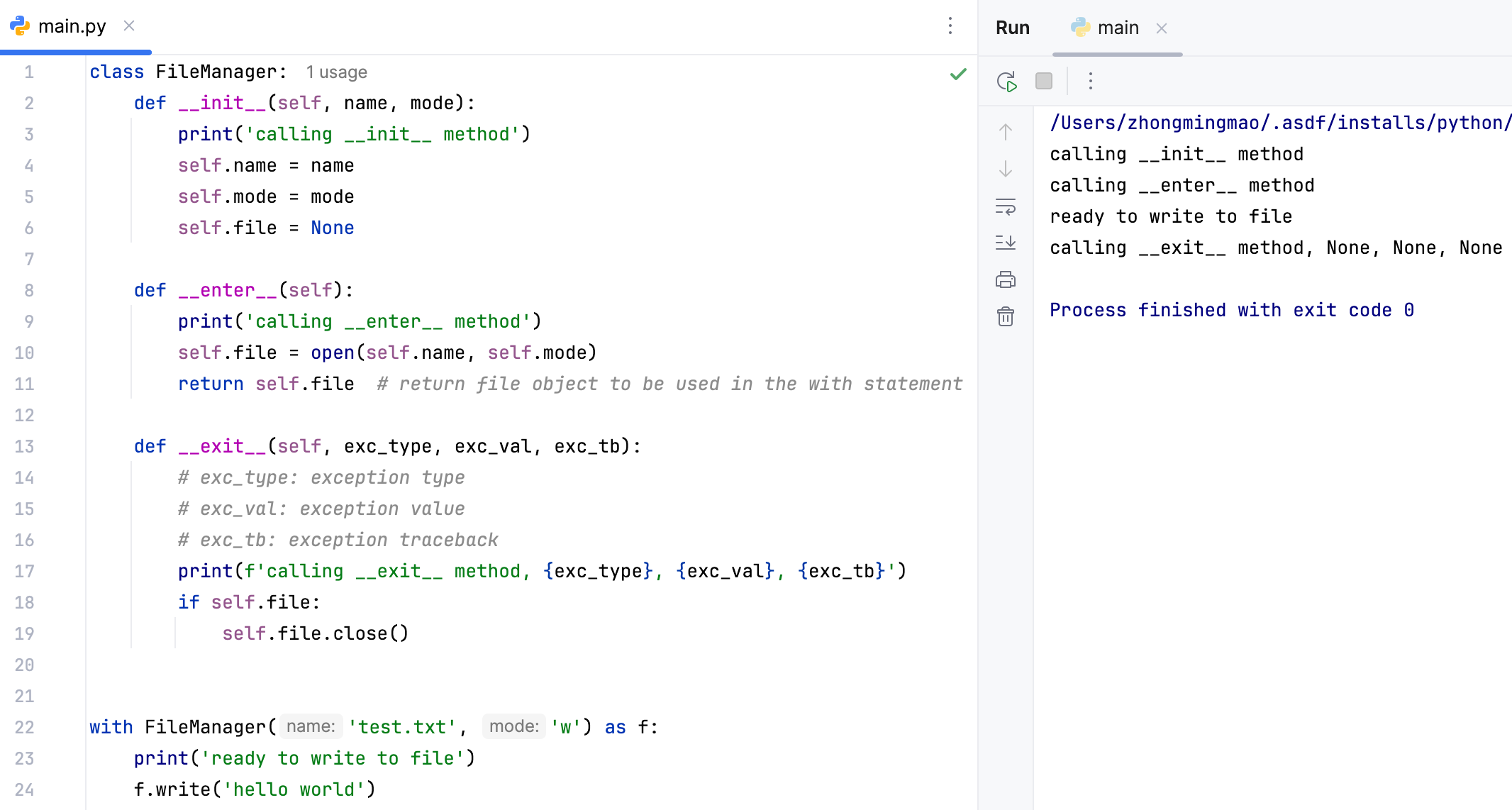Switch to the main run tab
This screenshot has height=810, width=1512.
click(1117, 28)
